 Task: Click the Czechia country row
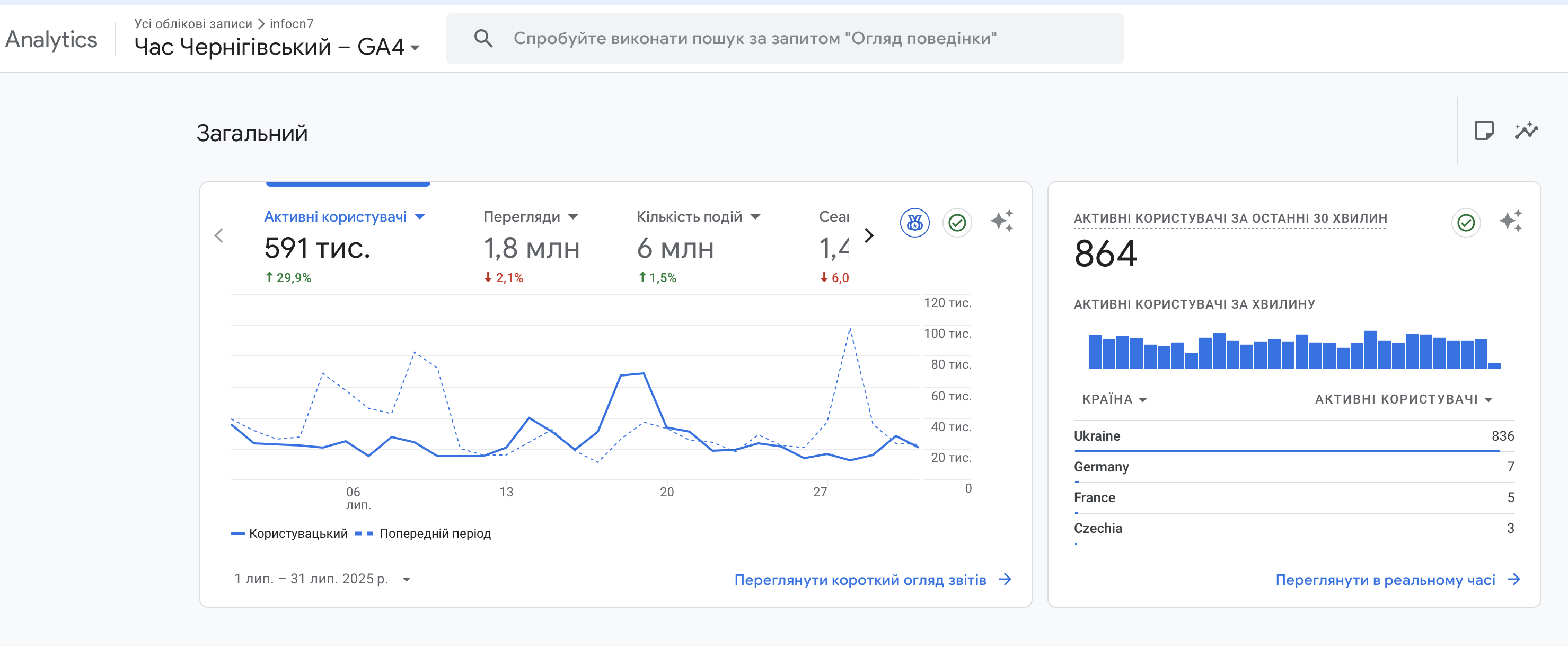1293,529
